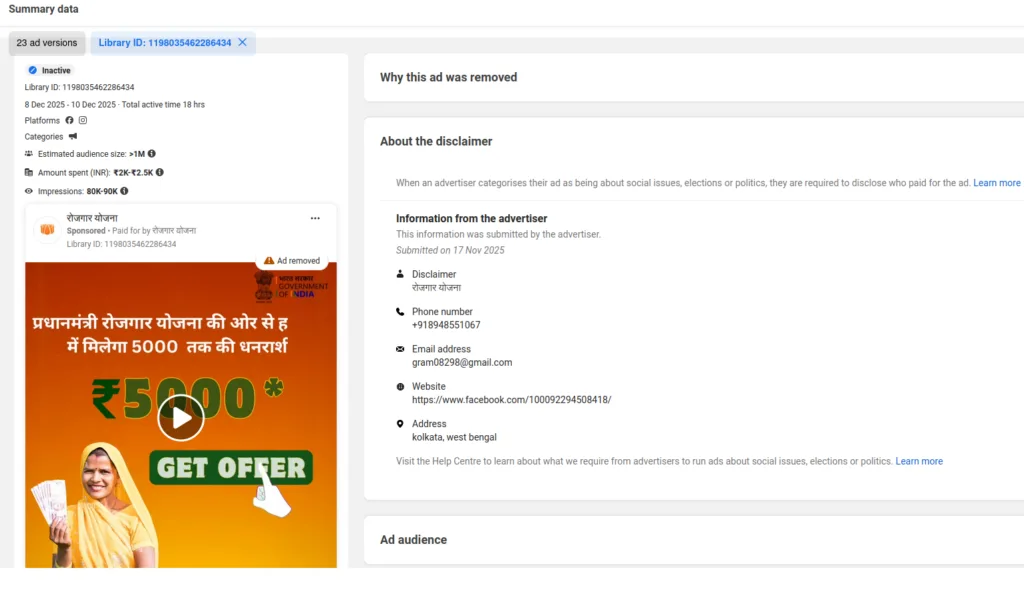Expand the Why this ad was removed section

(448, 77)
